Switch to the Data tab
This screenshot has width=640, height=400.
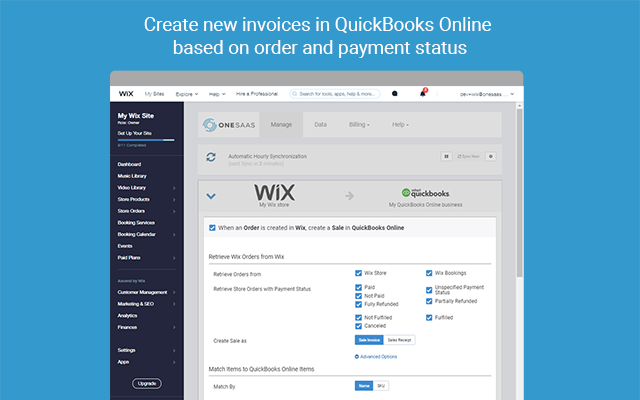(320, 125)
